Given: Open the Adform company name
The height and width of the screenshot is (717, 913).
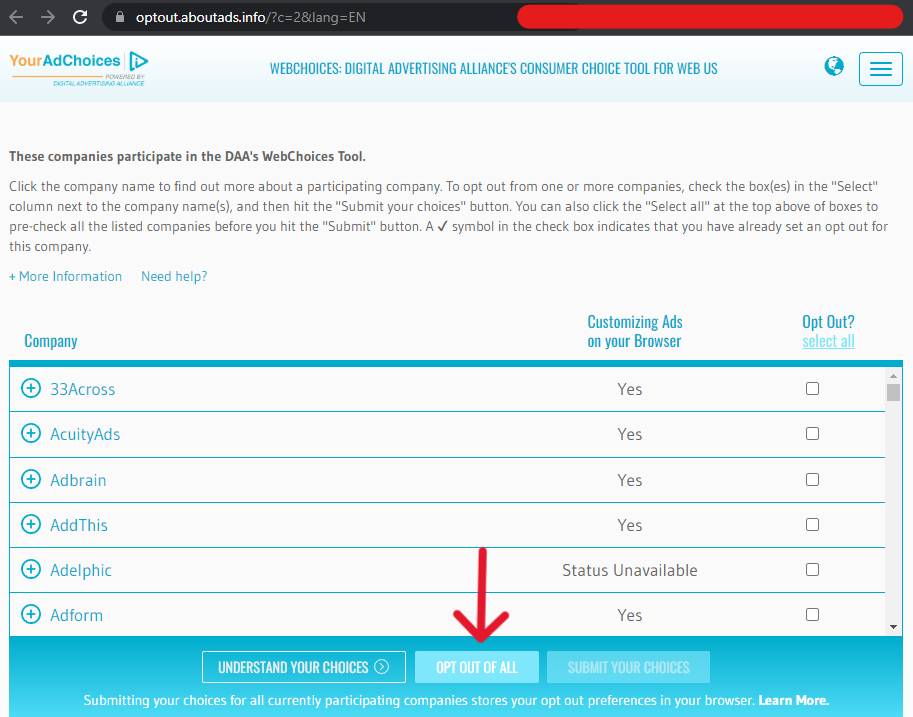Looking at the screenshot, I should pos(76,615).
